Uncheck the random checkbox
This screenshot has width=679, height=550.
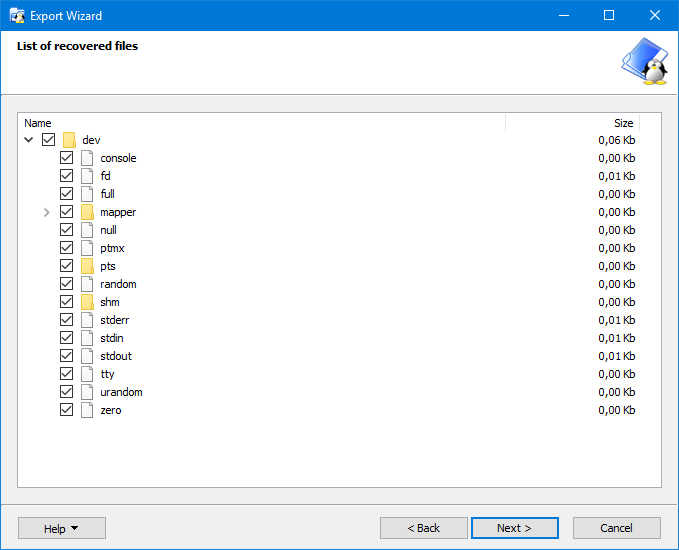(66, 284)
